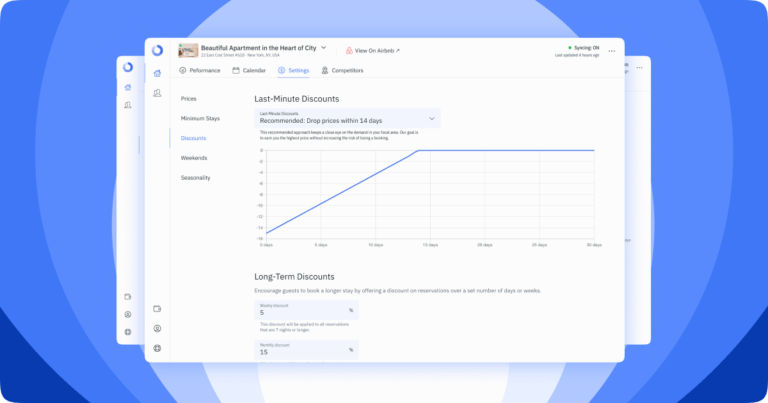Click the Airbnb logo icon
The image size is (768, 403).
point(349,50)
